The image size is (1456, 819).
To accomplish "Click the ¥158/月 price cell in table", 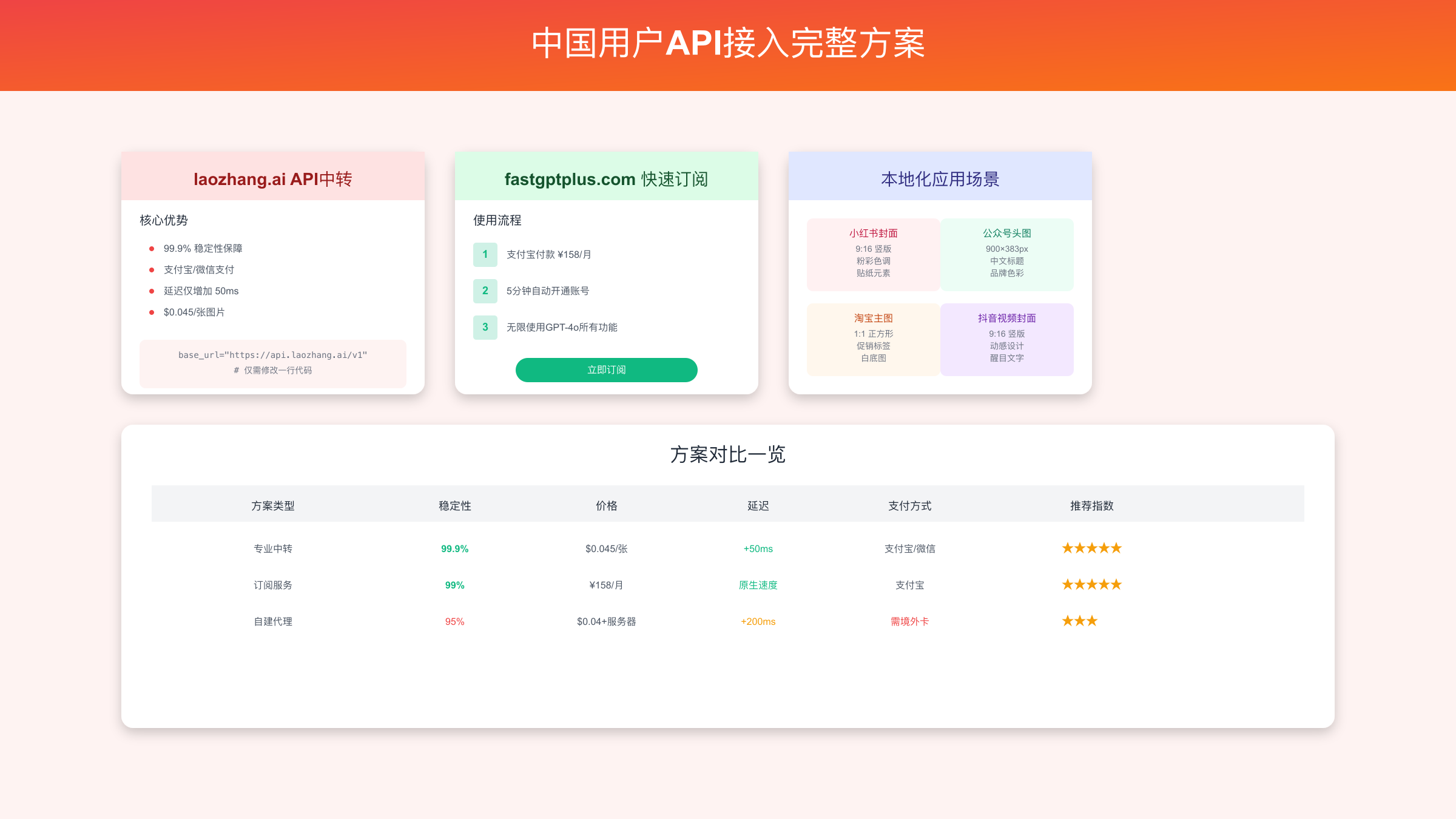I will [x=607, y=585].
